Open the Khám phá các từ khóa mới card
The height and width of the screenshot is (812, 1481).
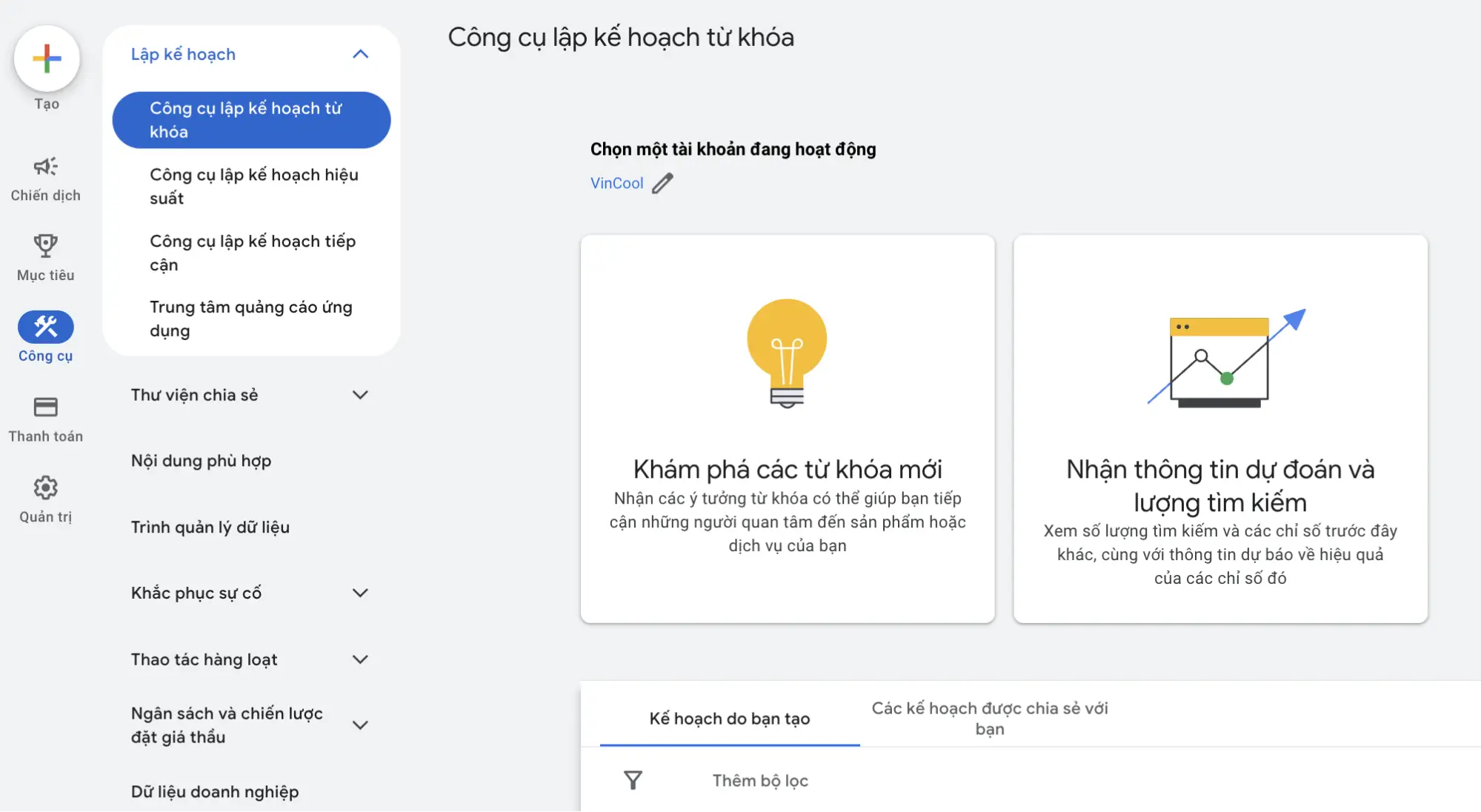click(788, 429)
